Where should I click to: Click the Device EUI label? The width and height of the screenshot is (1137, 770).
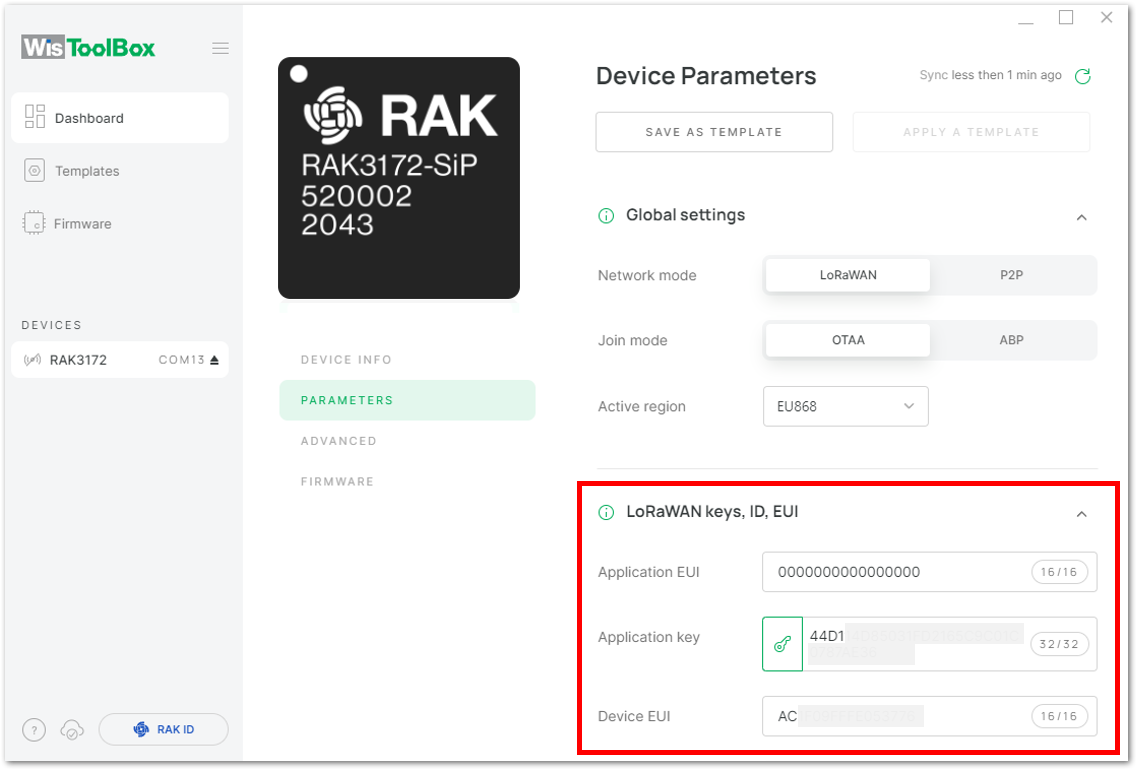click(x=634, y=716)
